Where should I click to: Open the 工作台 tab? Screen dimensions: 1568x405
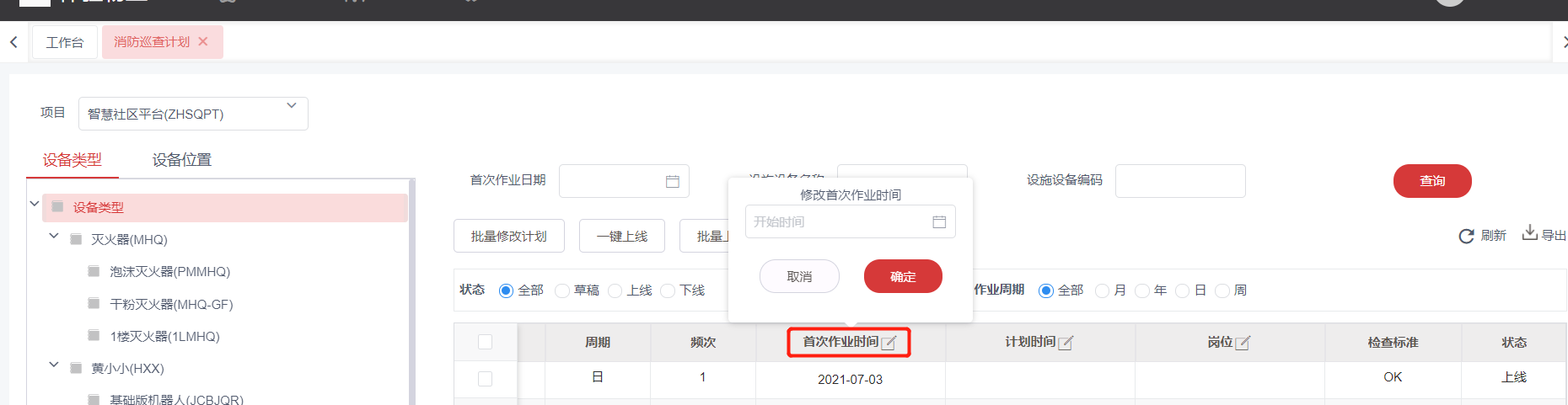coord(65,42)
